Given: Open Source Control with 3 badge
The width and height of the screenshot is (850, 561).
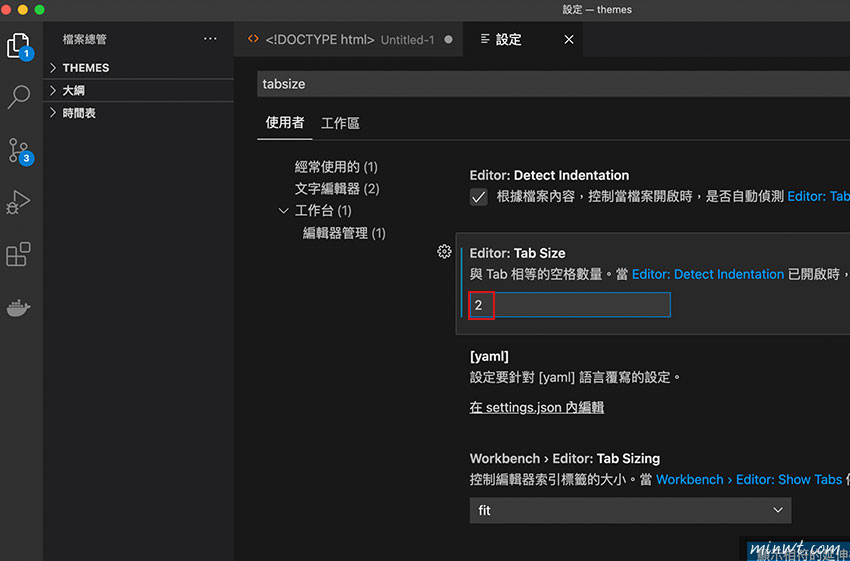Looking at the screenshot, I should coord(19,151).
